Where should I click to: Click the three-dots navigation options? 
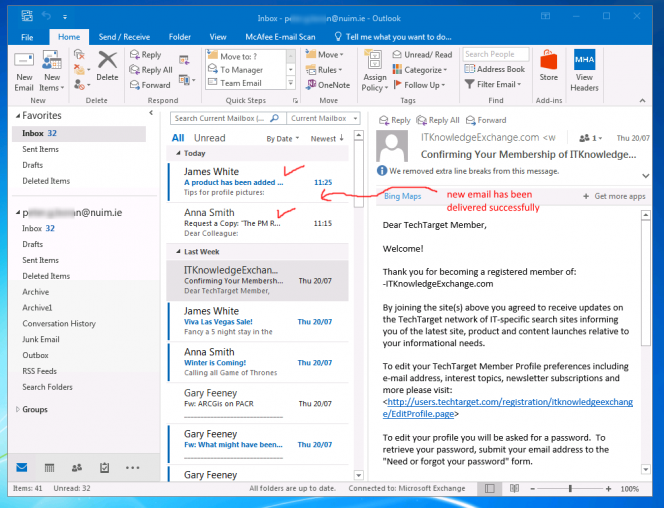click(133, 468)
